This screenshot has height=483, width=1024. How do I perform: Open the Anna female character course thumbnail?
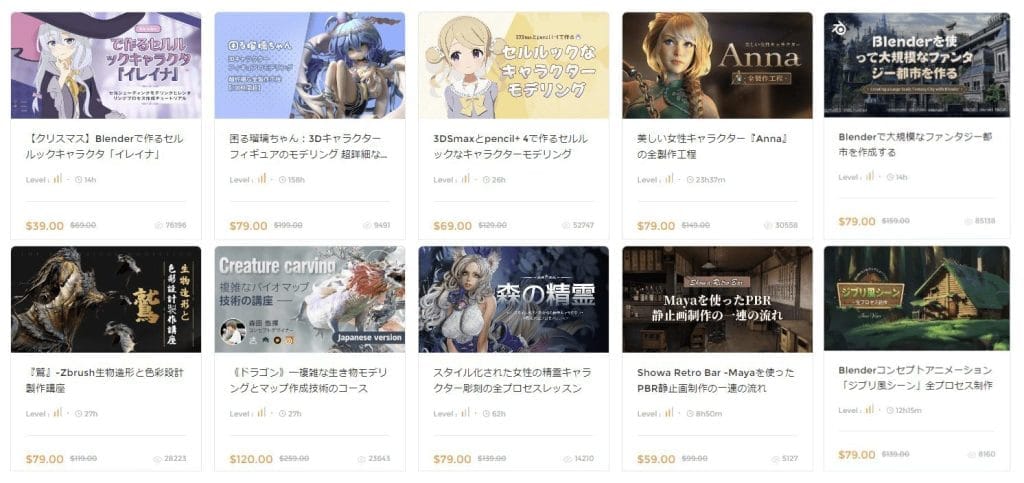pyautogui.click(x=717, y=65)
